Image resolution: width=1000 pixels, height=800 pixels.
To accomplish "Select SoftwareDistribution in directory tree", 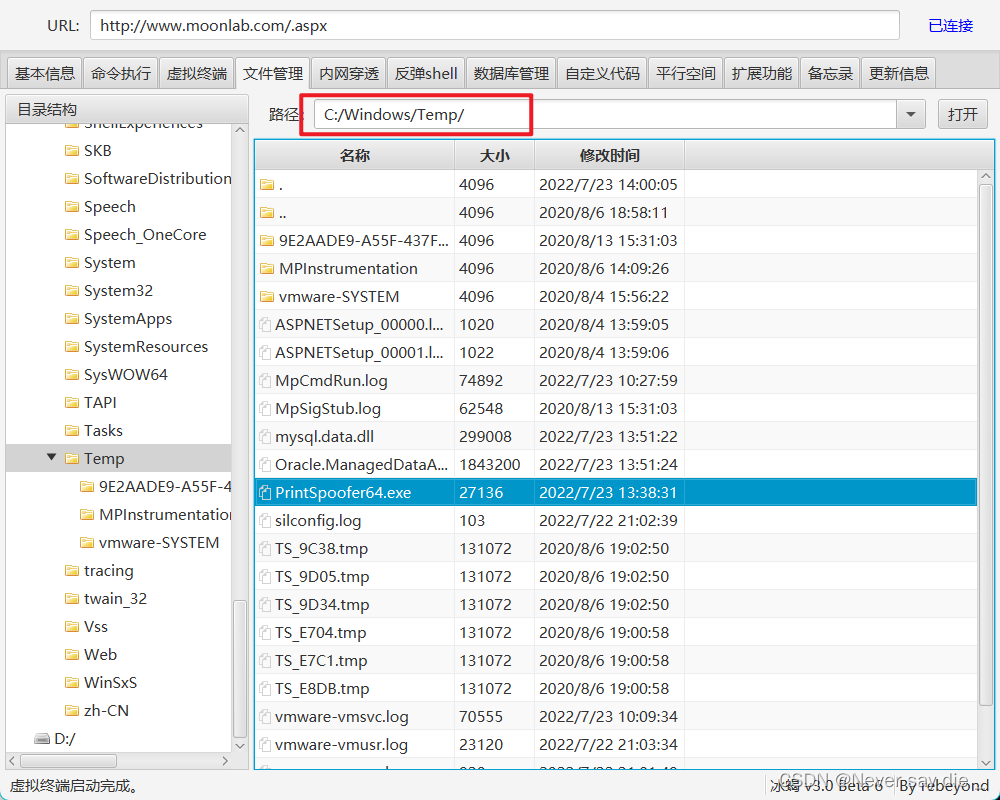I will click(x=158, y=179).
